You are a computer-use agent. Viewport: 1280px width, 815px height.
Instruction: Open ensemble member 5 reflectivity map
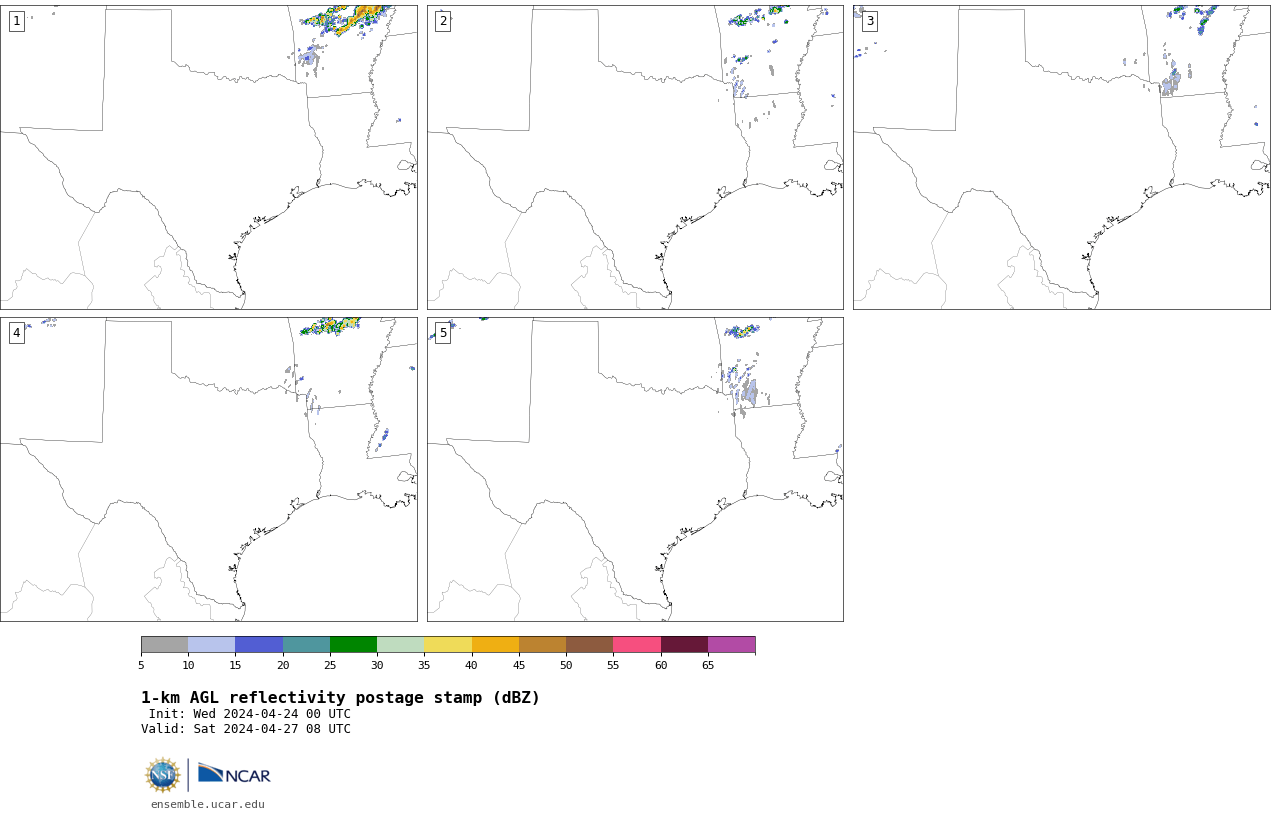click(635, 469)
